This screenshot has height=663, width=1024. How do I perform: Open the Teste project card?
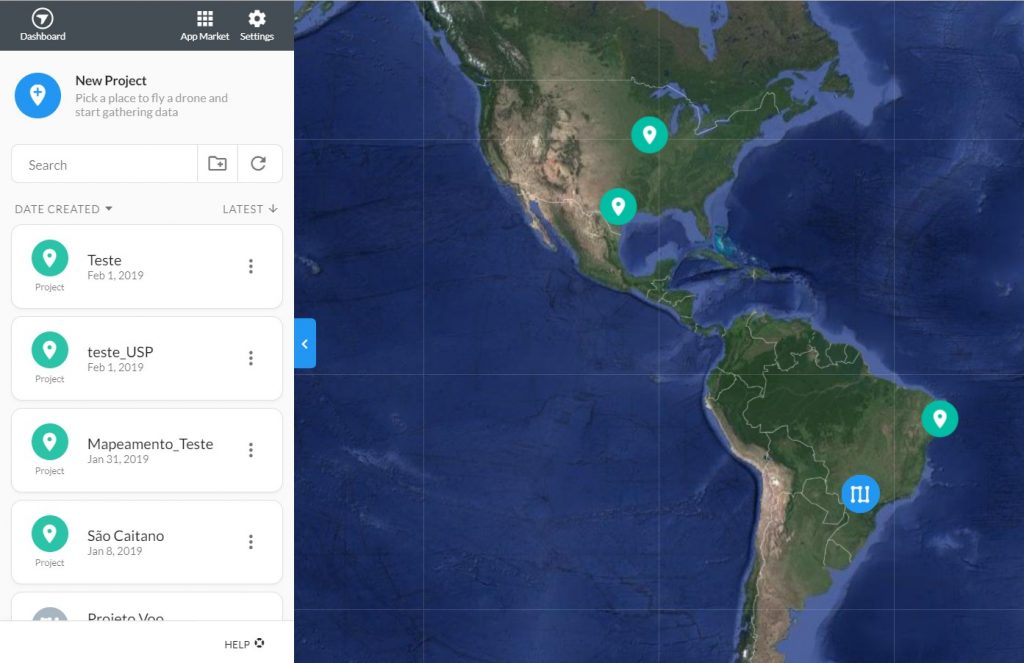click(x=147, y=267)
